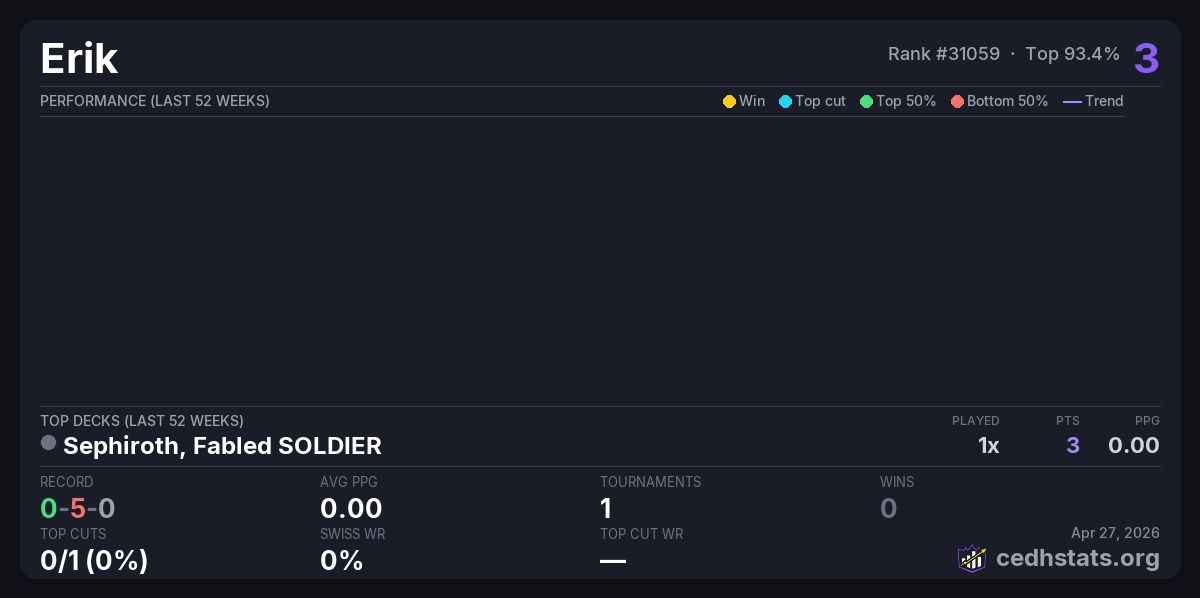The width and height of the screenshot is (1200, 598).
Task: Select the Top Decks (Last 52 Weeks) header
Action: coord(142,421)
